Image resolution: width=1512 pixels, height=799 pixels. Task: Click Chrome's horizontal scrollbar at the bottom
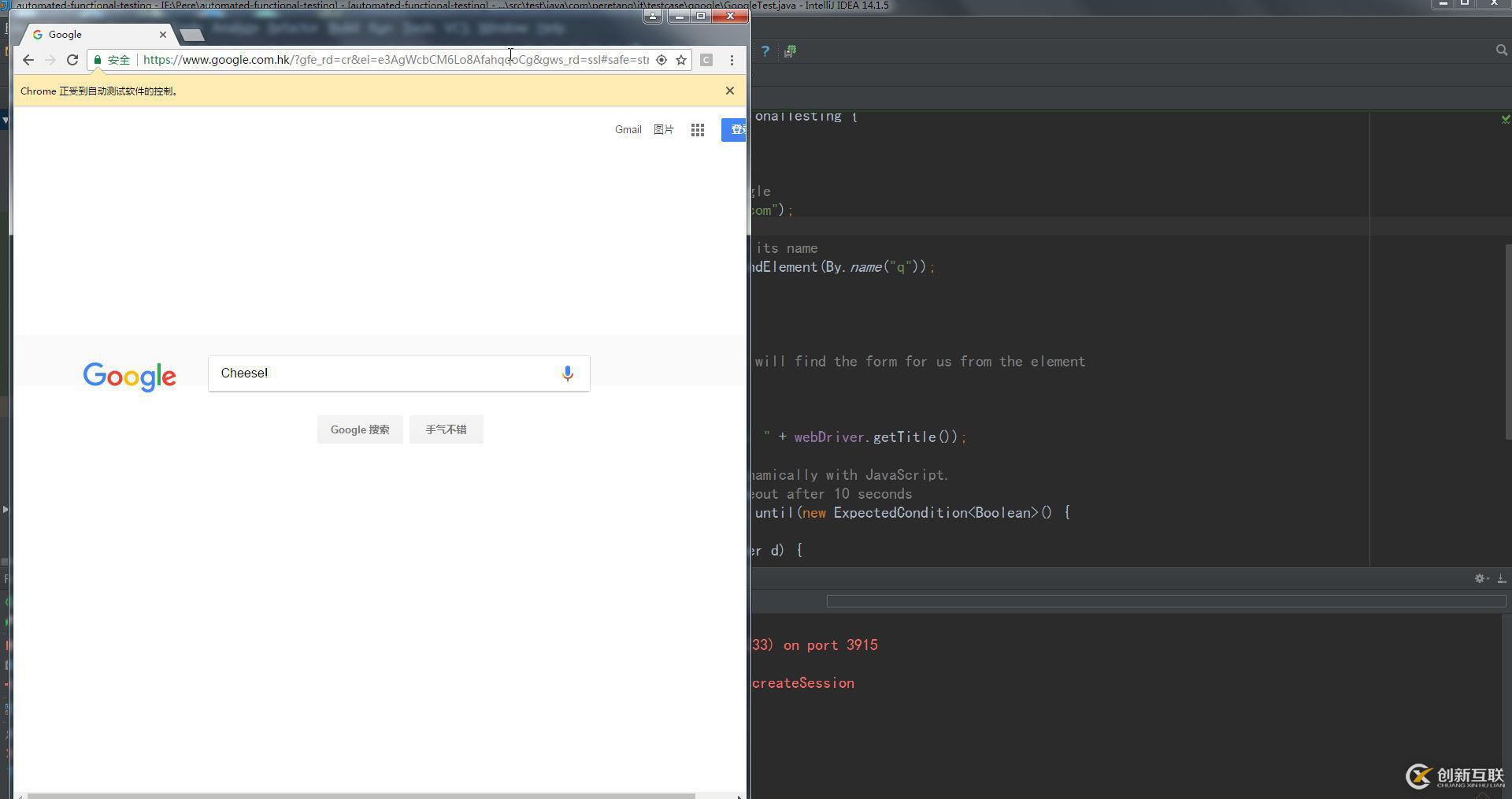tap(361, 796)
